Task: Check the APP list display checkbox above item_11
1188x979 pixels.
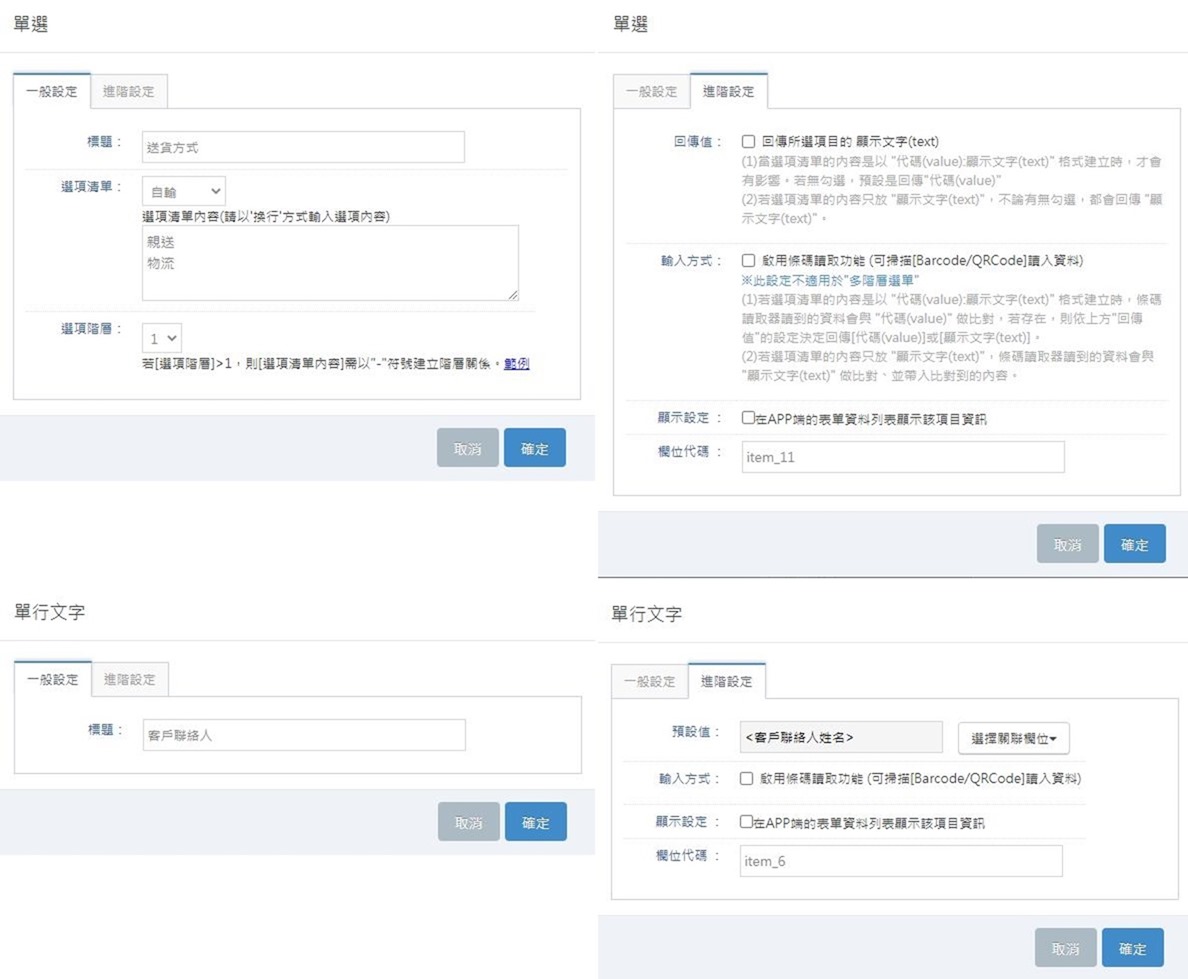Action: click(x=748, y=419)
